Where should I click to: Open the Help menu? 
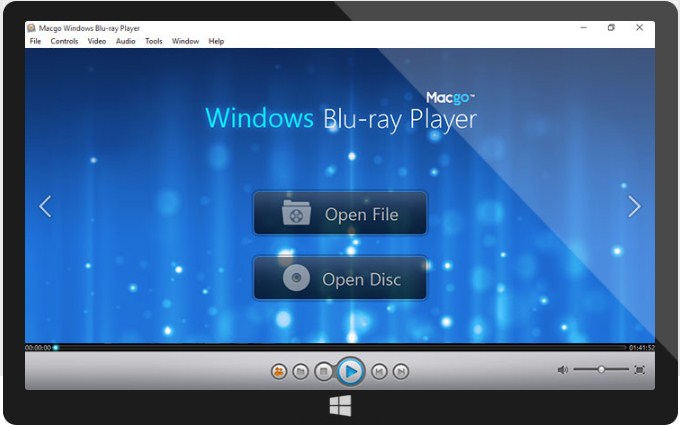pos(216,42)
